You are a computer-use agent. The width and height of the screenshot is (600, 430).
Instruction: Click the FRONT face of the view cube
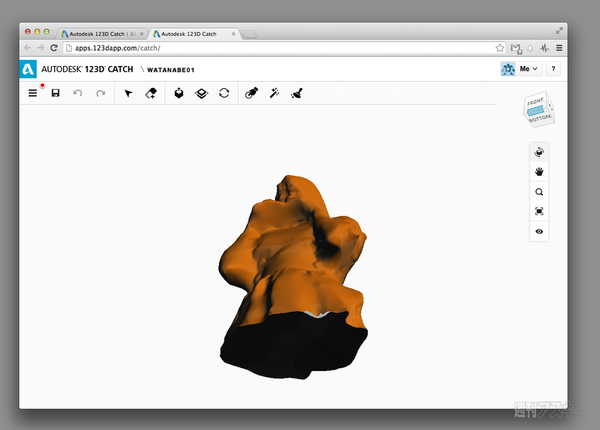tap(535, 101)
